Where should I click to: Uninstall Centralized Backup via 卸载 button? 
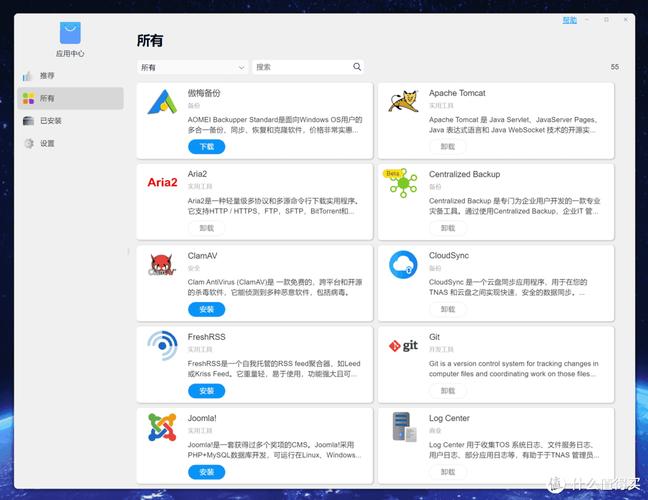pyautogui.click(x=448, y=228)
